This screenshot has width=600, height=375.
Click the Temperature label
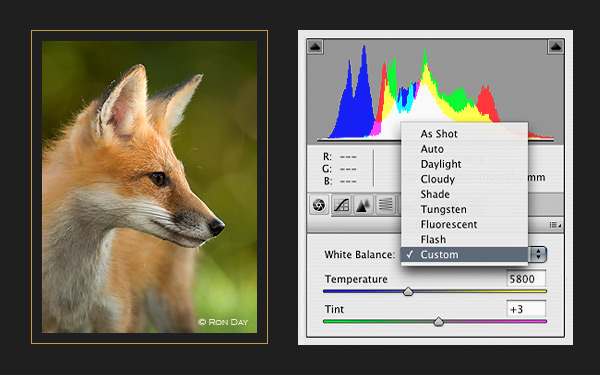coord(356,279)
